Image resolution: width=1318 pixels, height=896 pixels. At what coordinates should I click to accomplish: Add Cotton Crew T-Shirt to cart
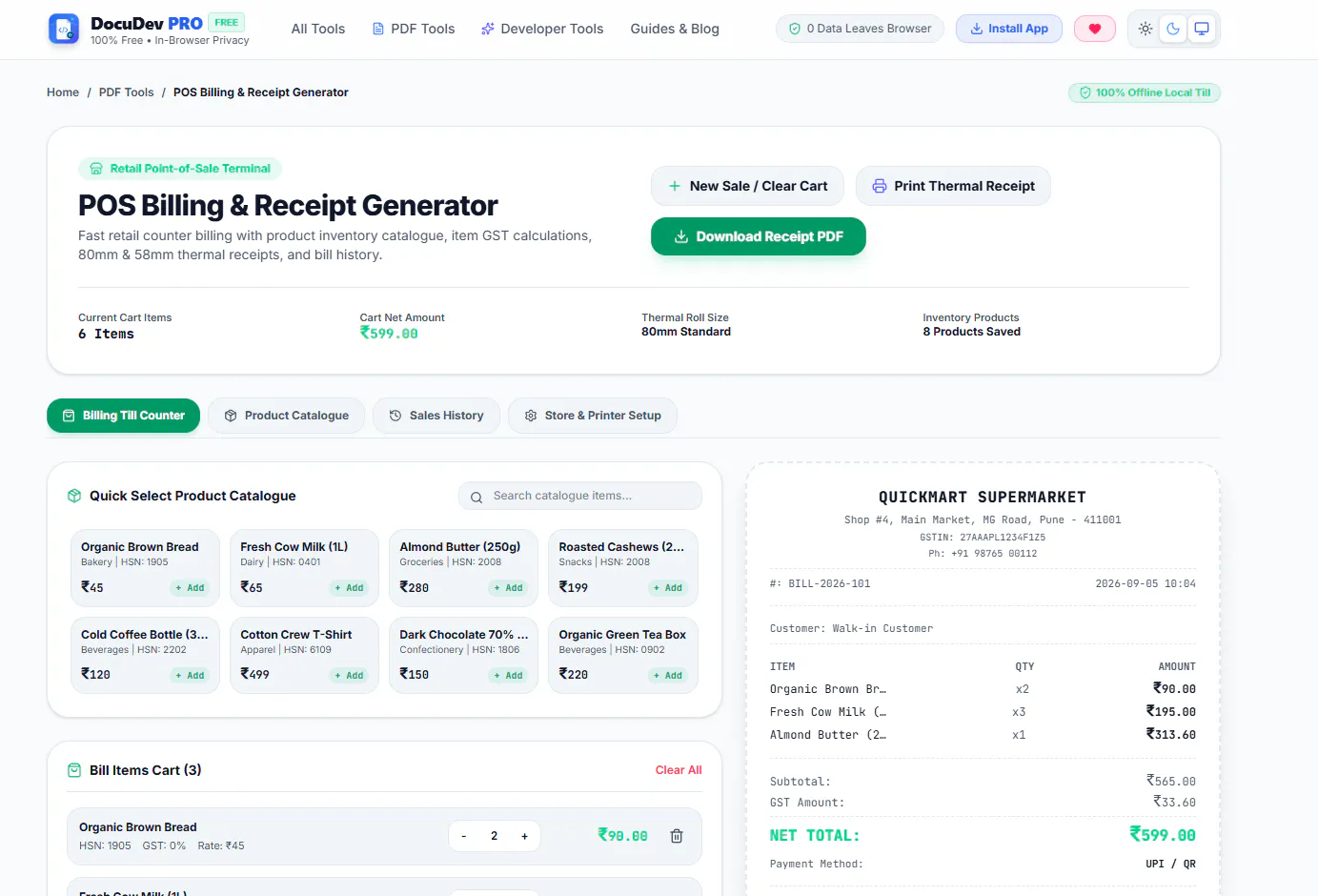pos(349,675)
